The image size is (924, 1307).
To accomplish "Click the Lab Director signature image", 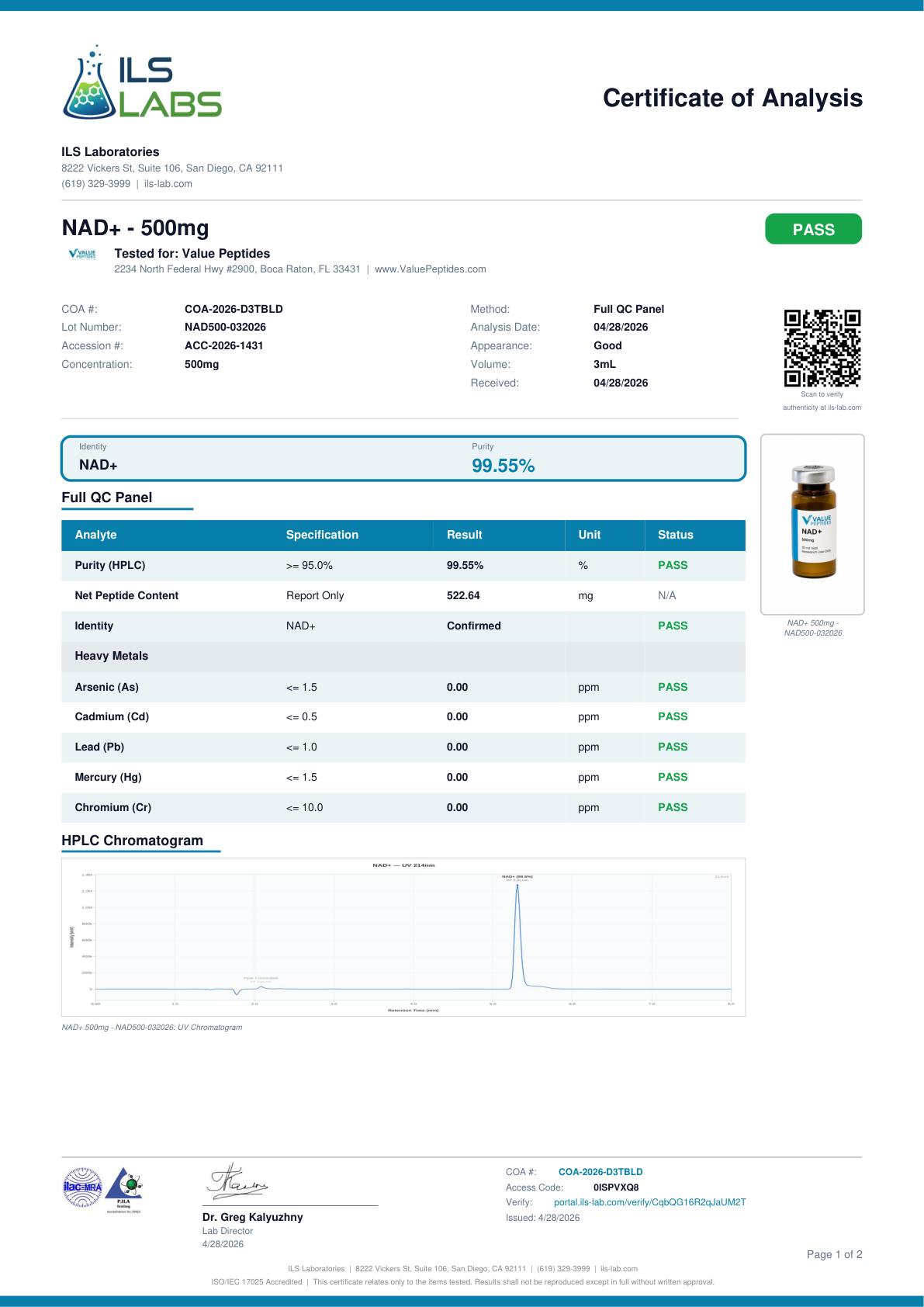I will click(237, 1181).
